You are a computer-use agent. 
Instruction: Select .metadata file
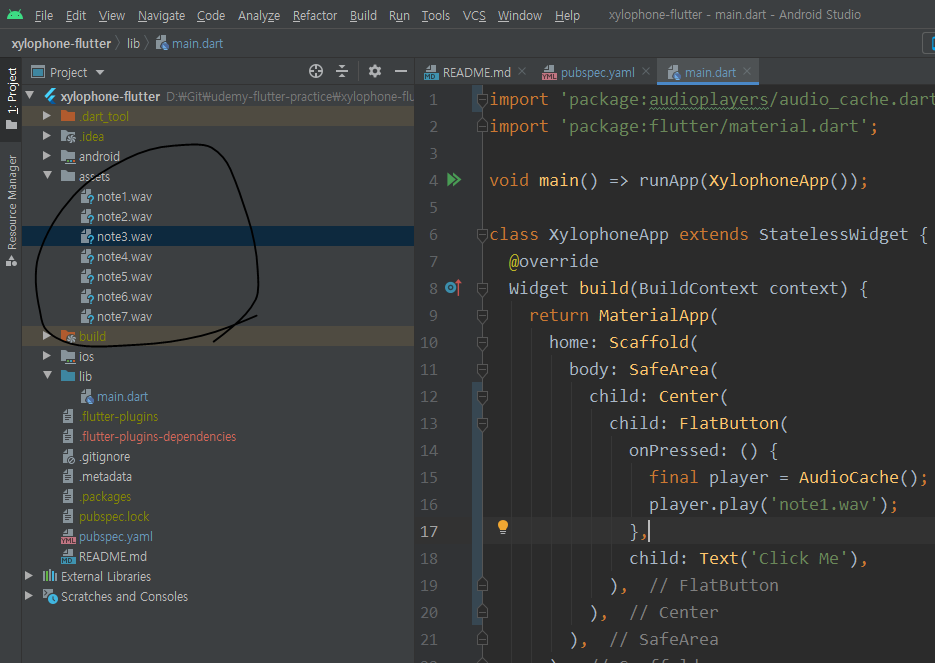point(105,476)
